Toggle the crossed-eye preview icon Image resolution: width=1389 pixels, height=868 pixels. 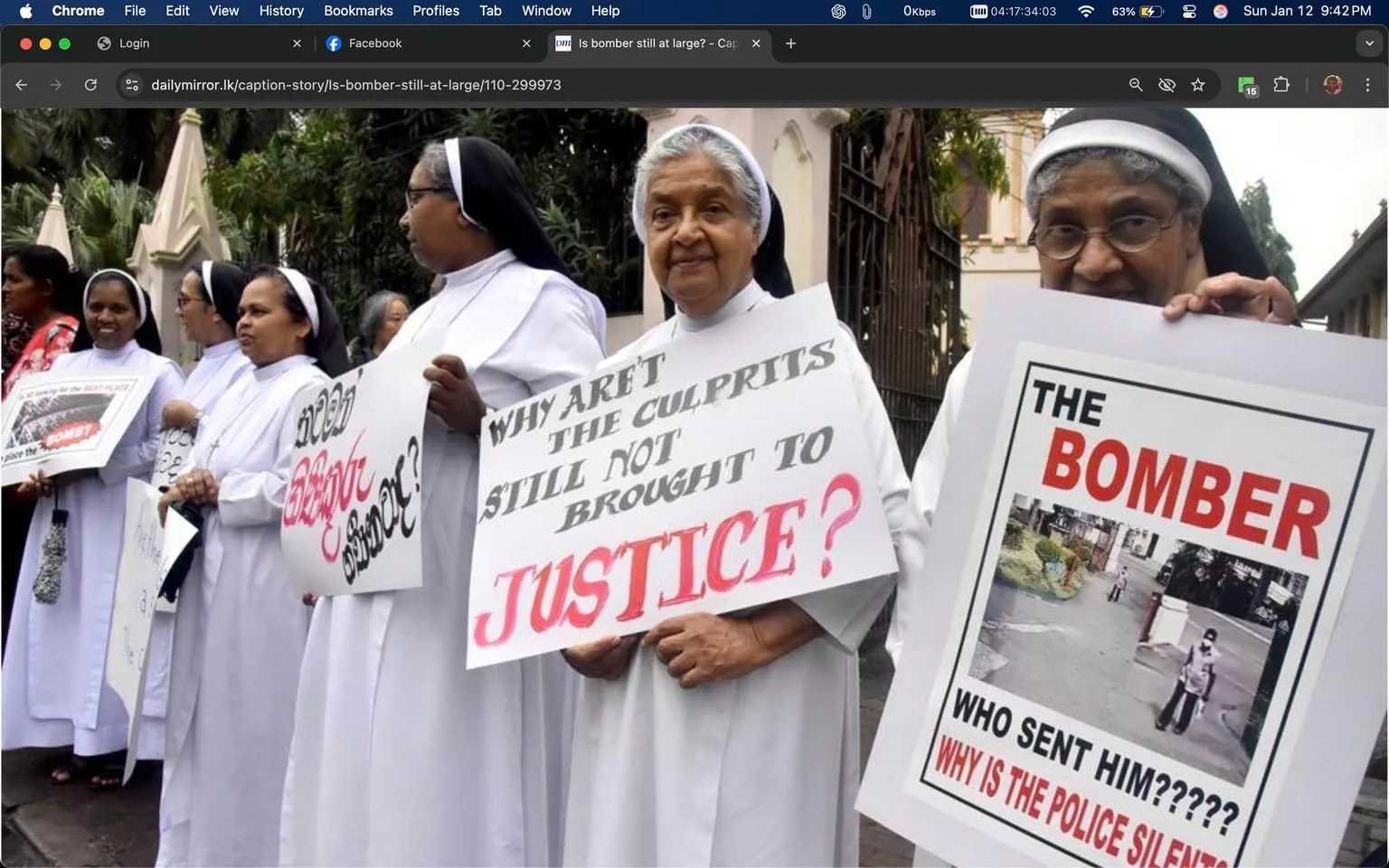[x=1167, y=84]
